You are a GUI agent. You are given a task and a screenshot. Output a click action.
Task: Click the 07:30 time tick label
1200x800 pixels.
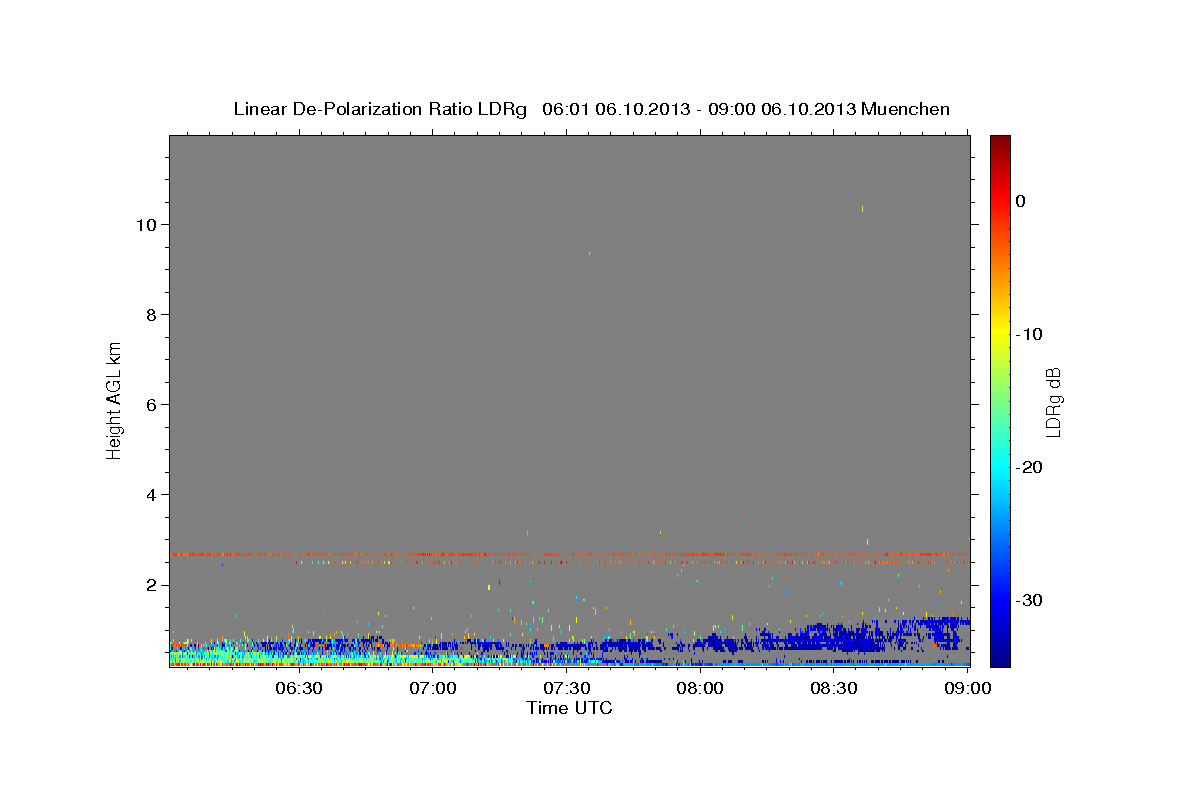[567, 688]
